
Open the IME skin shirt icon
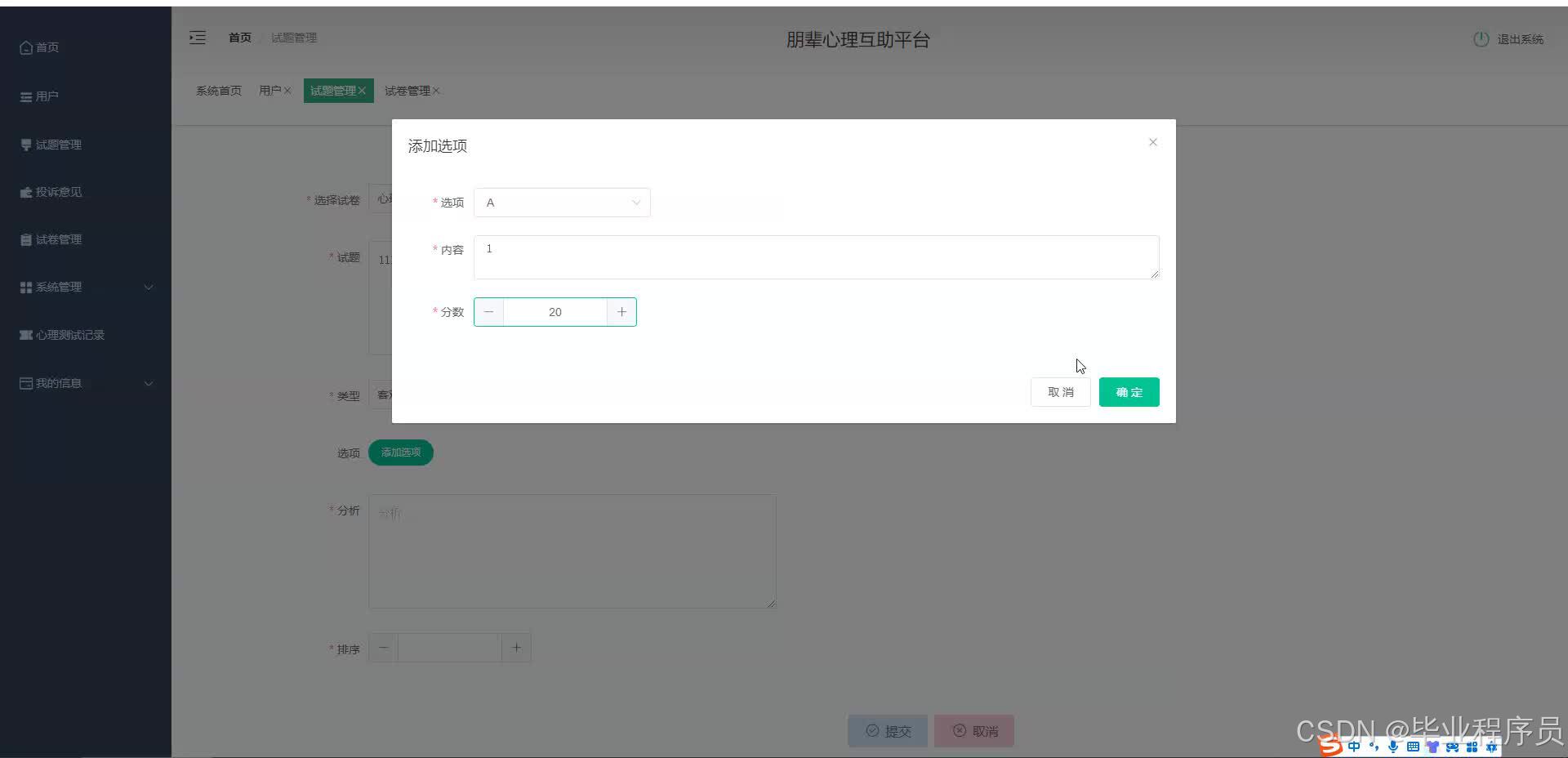[1432, 747]
